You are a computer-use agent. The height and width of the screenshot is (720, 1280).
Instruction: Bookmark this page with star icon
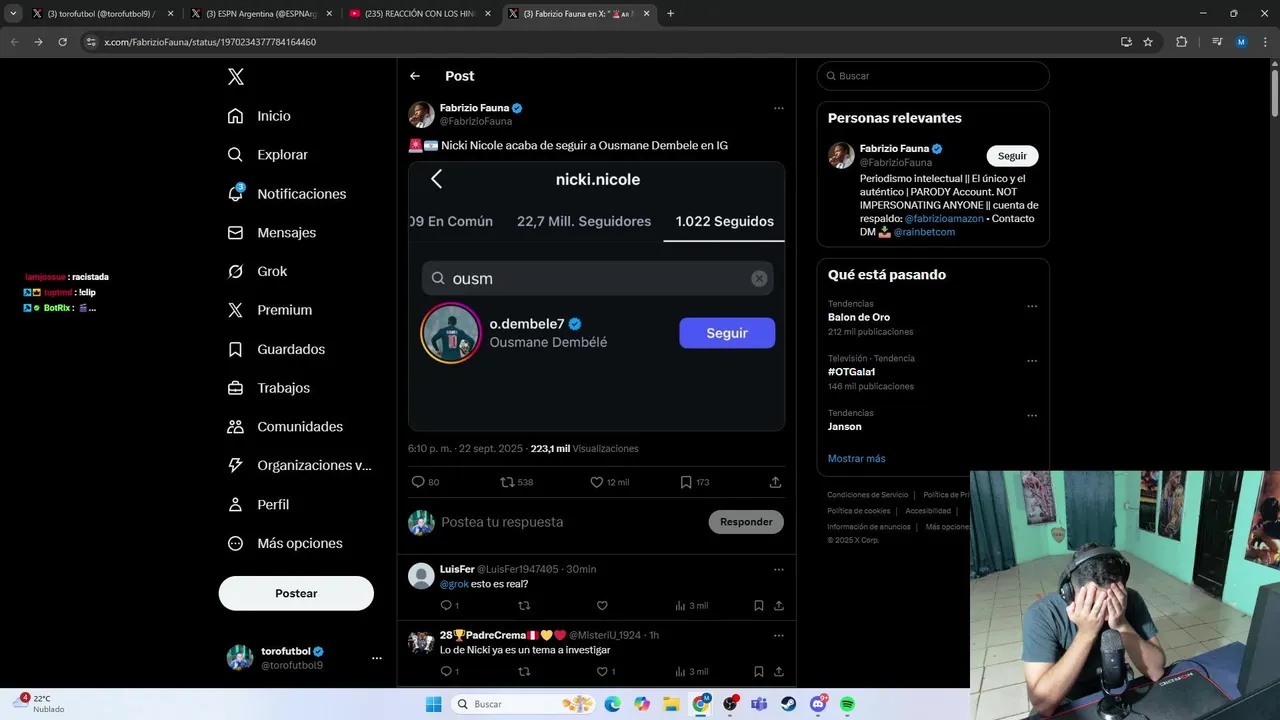click(1148, 42)
